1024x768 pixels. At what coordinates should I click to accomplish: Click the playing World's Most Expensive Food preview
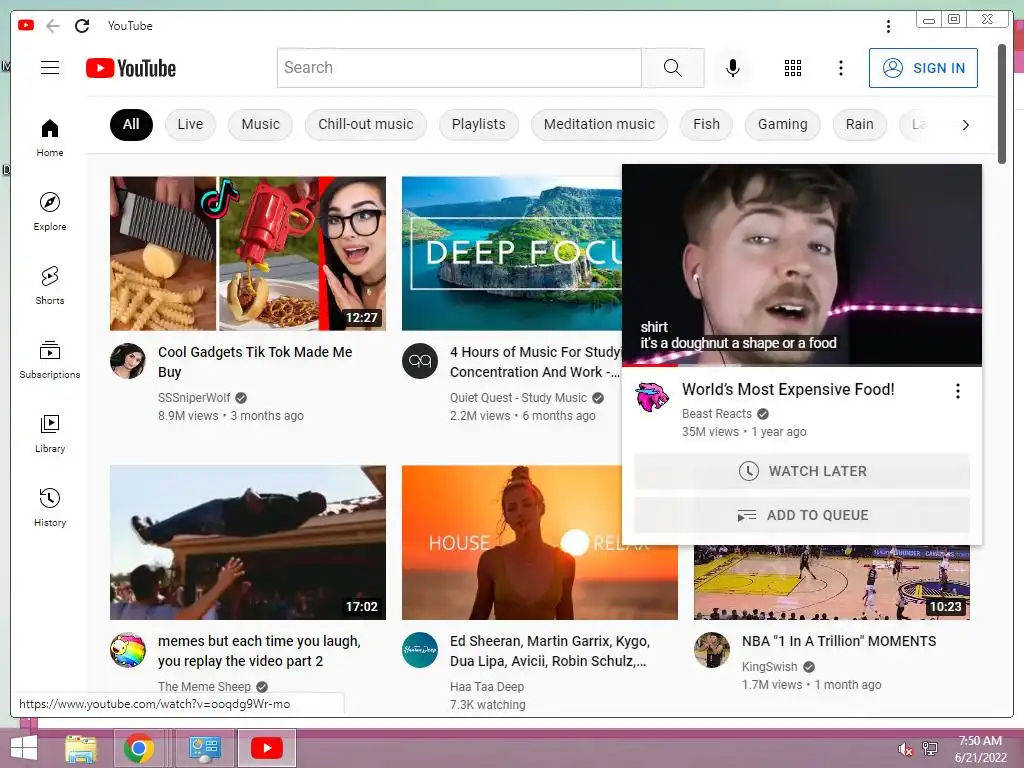pyautogui.click(x=802, y=264)
